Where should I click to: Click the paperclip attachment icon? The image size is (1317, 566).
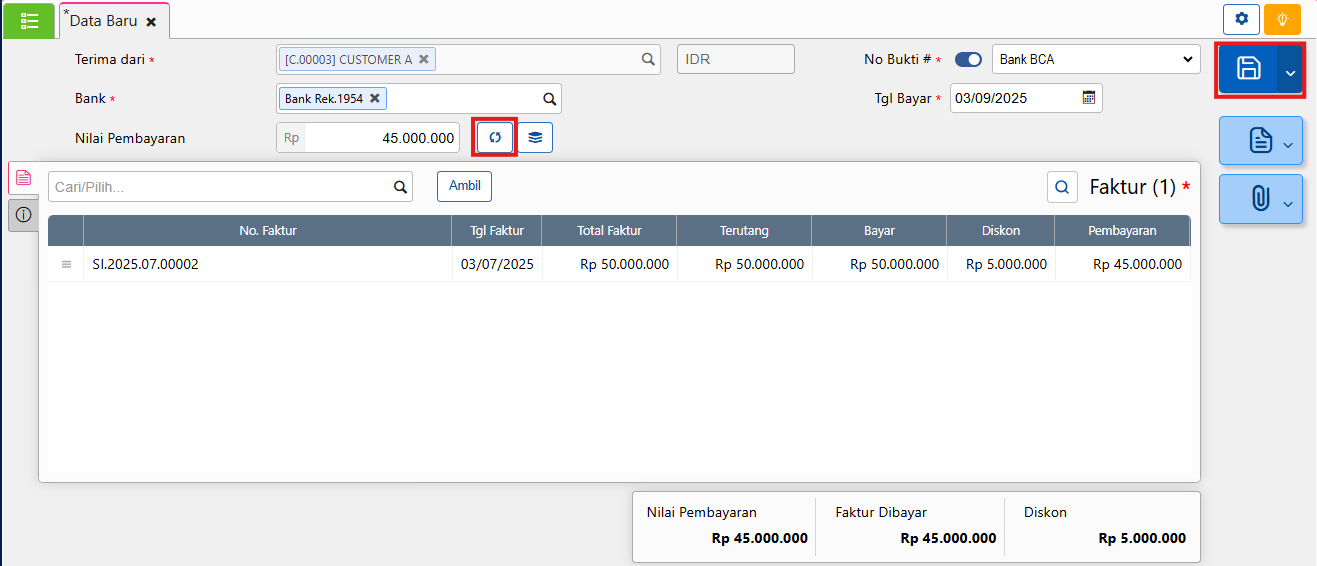pyautogui.click(x=1260, y=199)
